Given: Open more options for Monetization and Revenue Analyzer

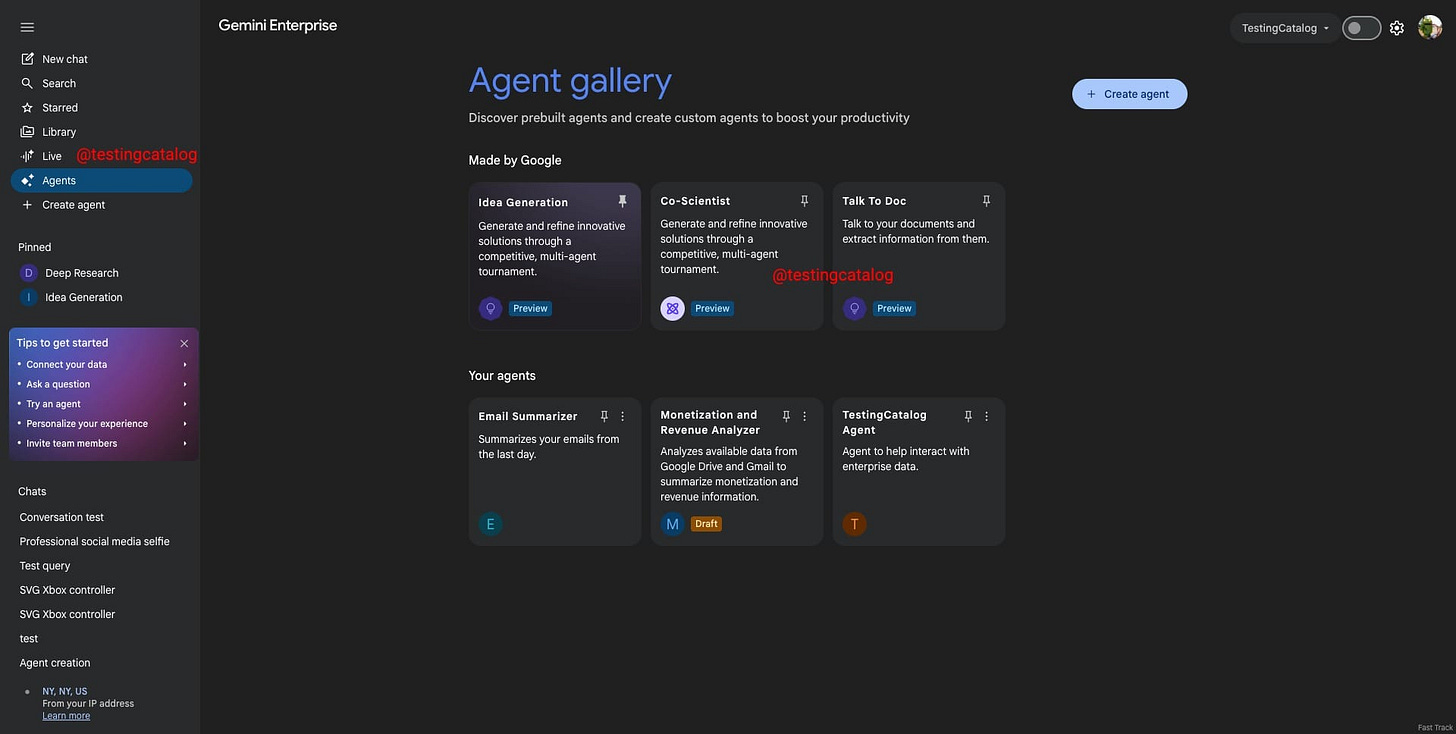Looking at the screenshot, I should [x=805, y=416].
